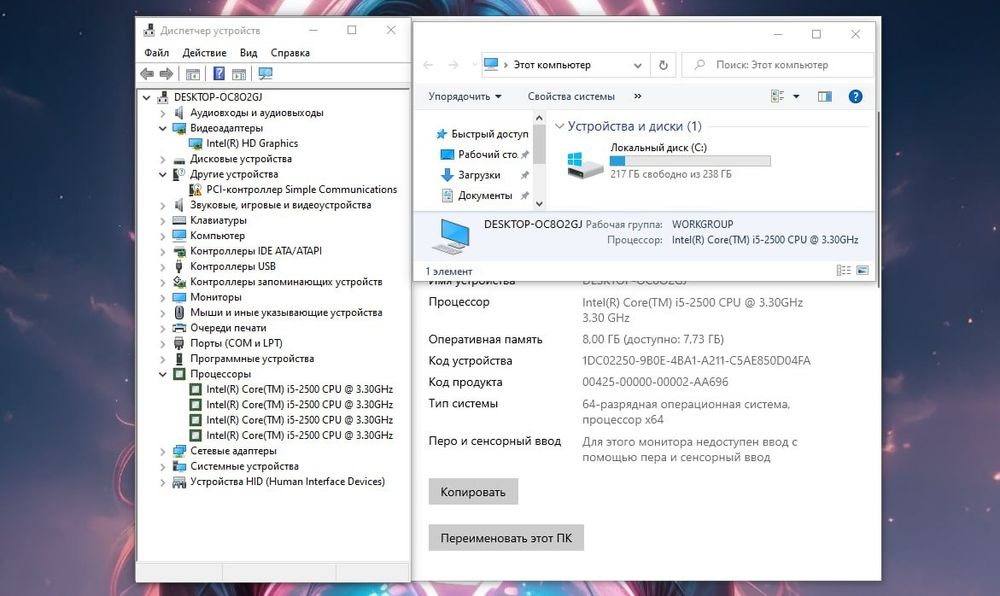The image size is (1000, 596).
Task: Select Документы in navigation pane
Action: (x=484, y=195)
